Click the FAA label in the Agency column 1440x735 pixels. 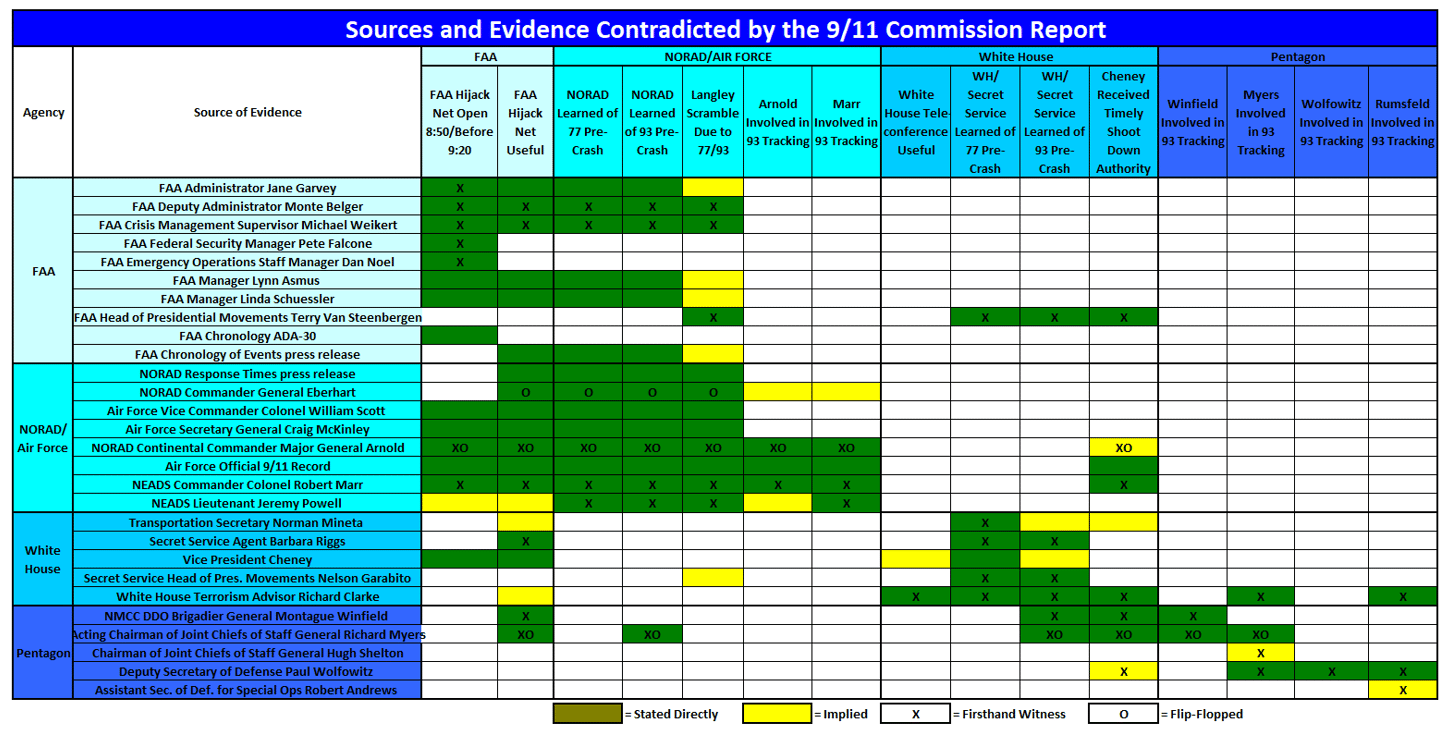pos(43,271)
